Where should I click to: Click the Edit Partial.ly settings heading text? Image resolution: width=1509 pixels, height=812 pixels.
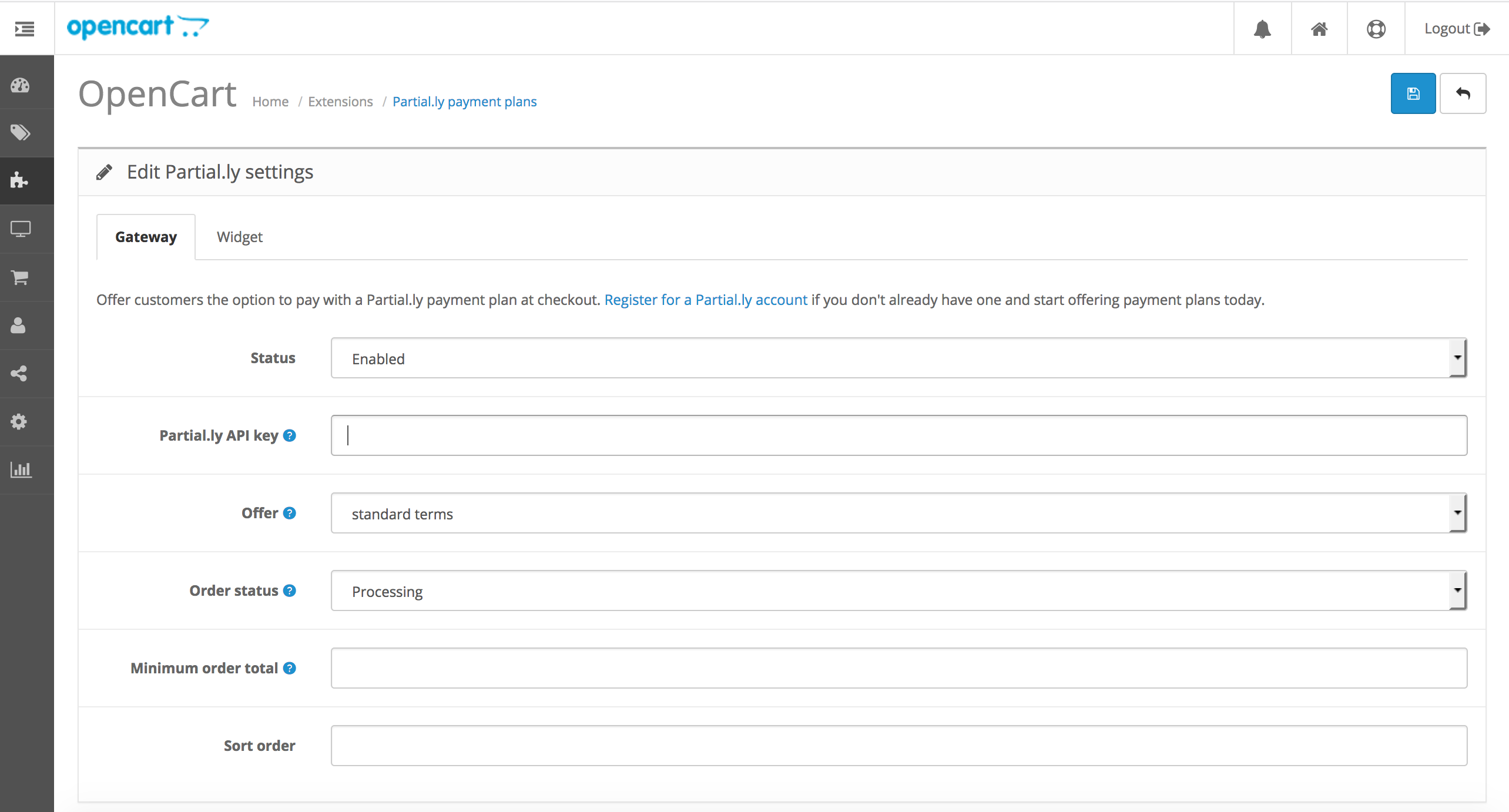tap(220, 172)
